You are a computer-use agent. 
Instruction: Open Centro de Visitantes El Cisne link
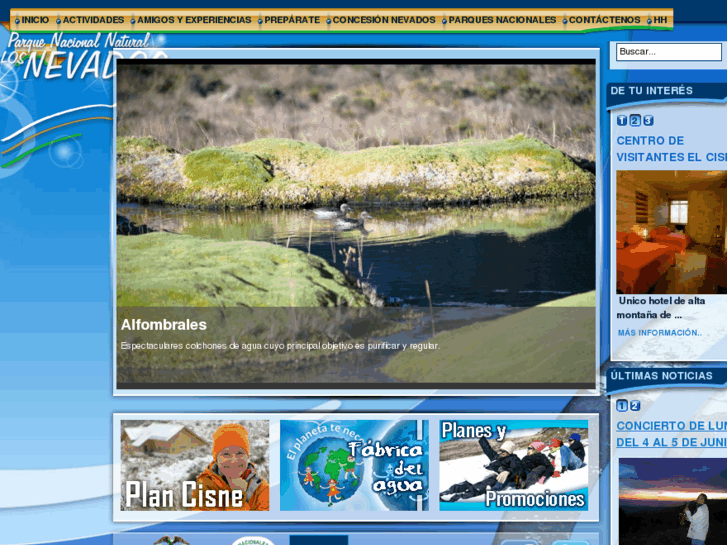click(x=671, y=149)
